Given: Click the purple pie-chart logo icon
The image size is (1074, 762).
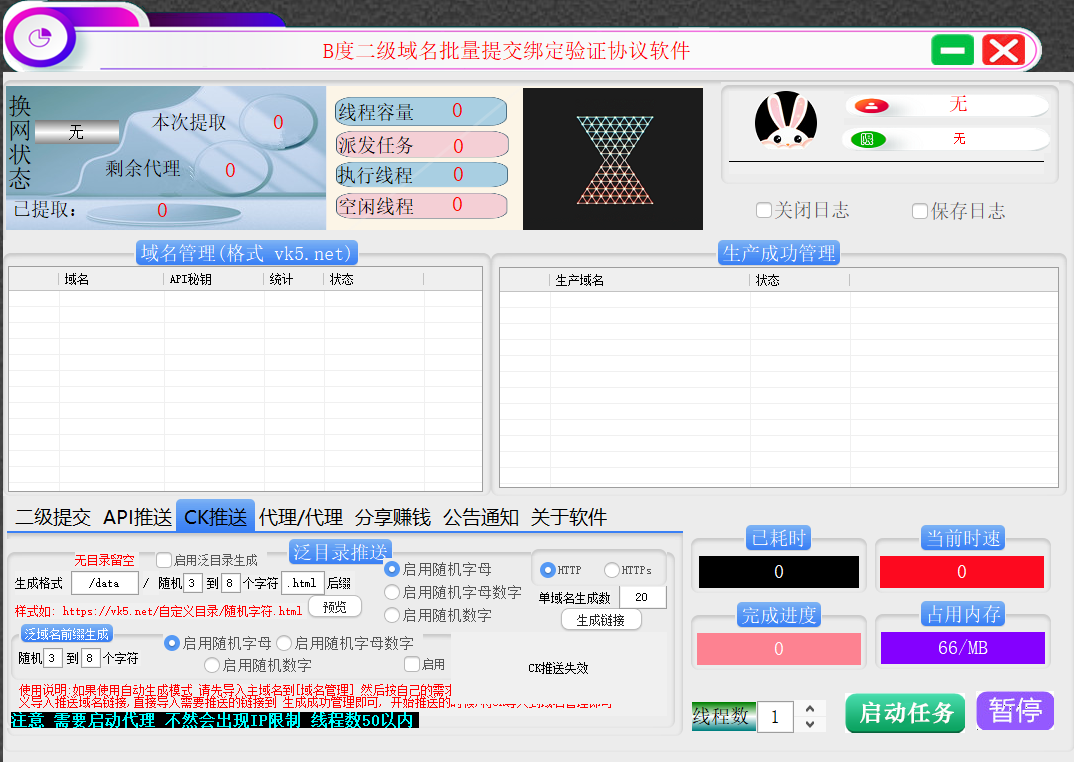Looking at the screenshot, I should pyautogui.click(x=39, y=39).
